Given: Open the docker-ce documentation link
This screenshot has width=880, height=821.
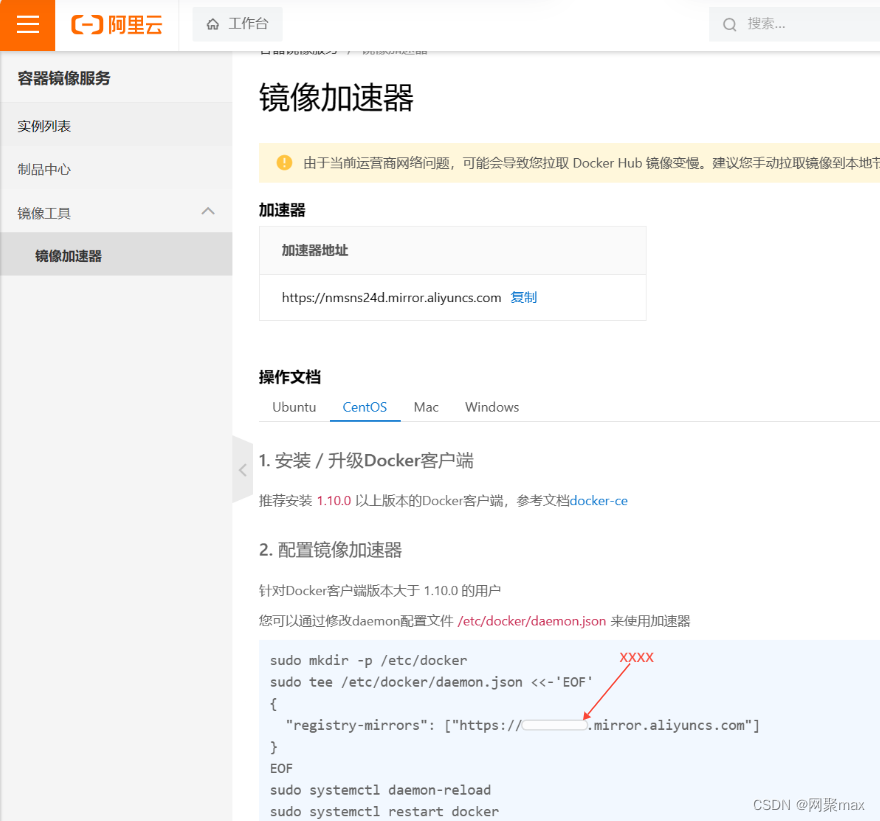Looking at the screenshot, I should click(x=598, y=501).
